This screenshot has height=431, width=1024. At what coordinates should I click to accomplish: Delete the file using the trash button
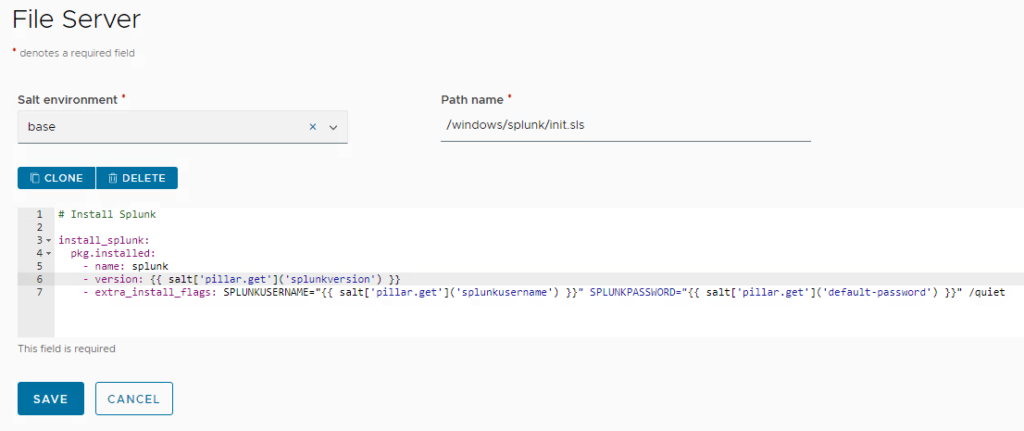pyautogui.click(x=137, y=178)
